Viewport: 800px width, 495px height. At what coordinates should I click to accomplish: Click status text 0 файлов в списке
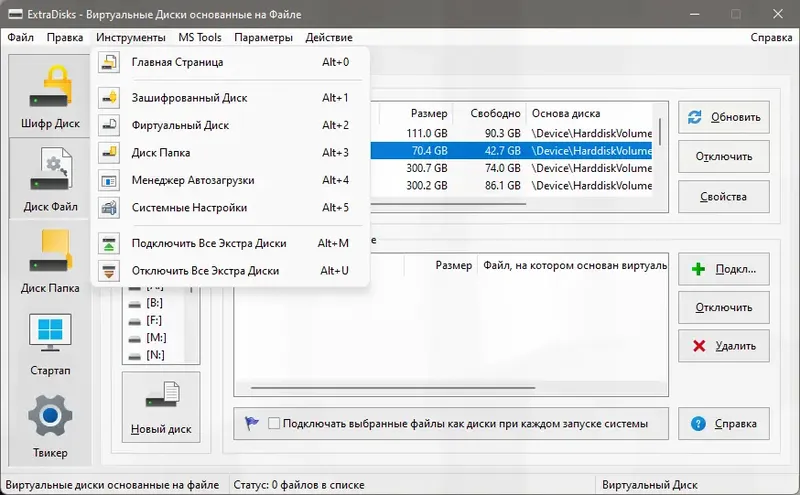[x=299, y=485]
